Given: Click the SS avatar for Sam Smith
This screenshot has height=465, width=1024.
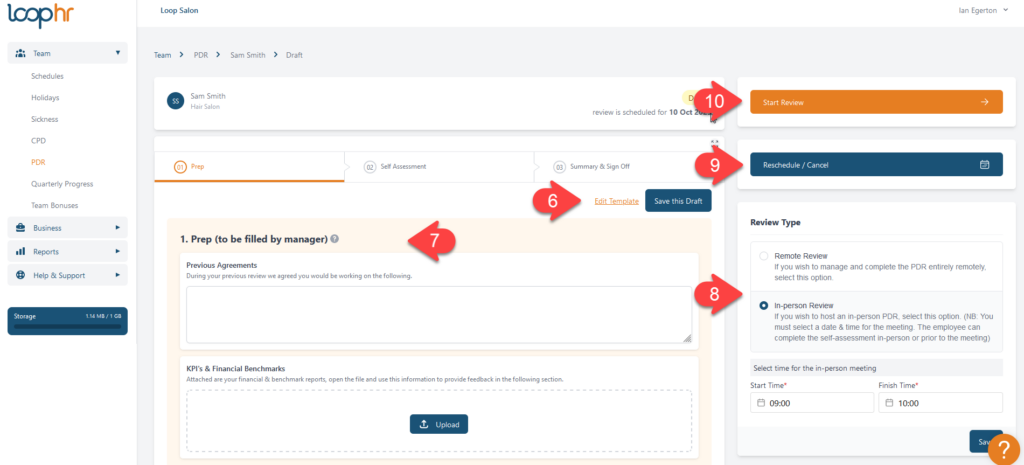Looking at the screenshot, I should pyautogui.click(x=175, y=101).
